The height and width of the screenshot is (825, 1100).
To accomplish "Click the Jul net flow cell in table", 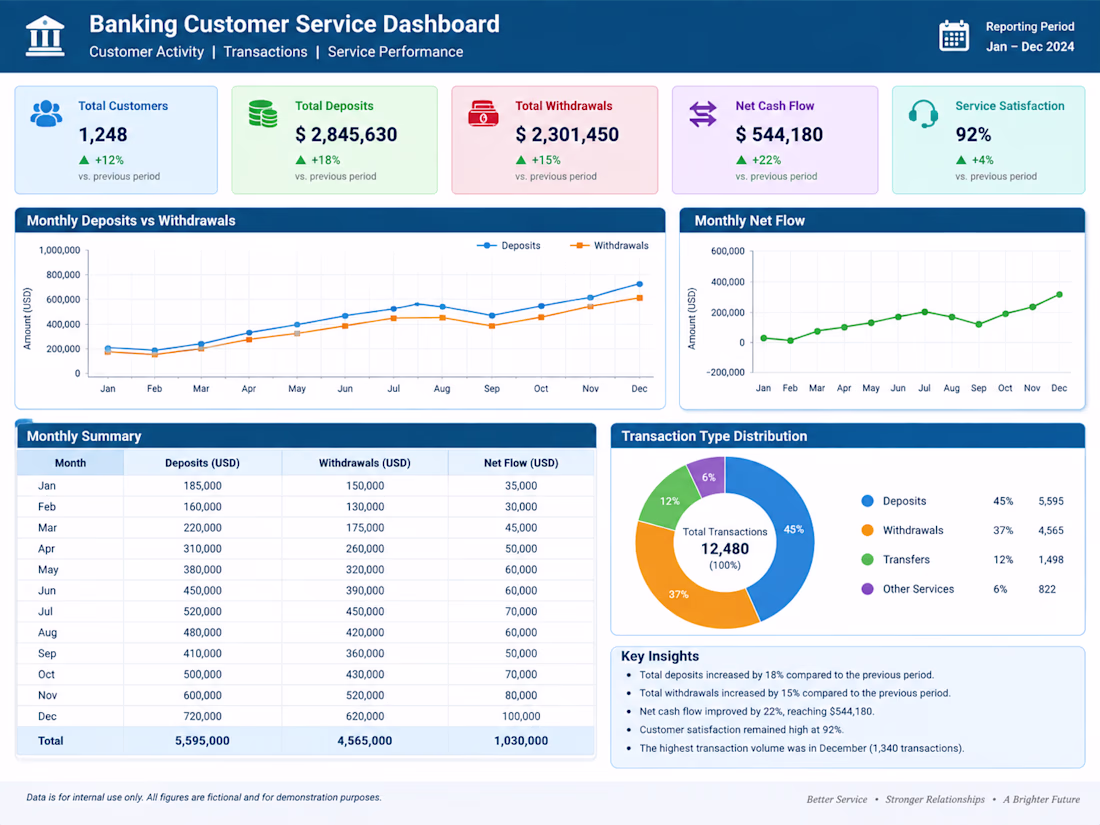I will [521, 612].
